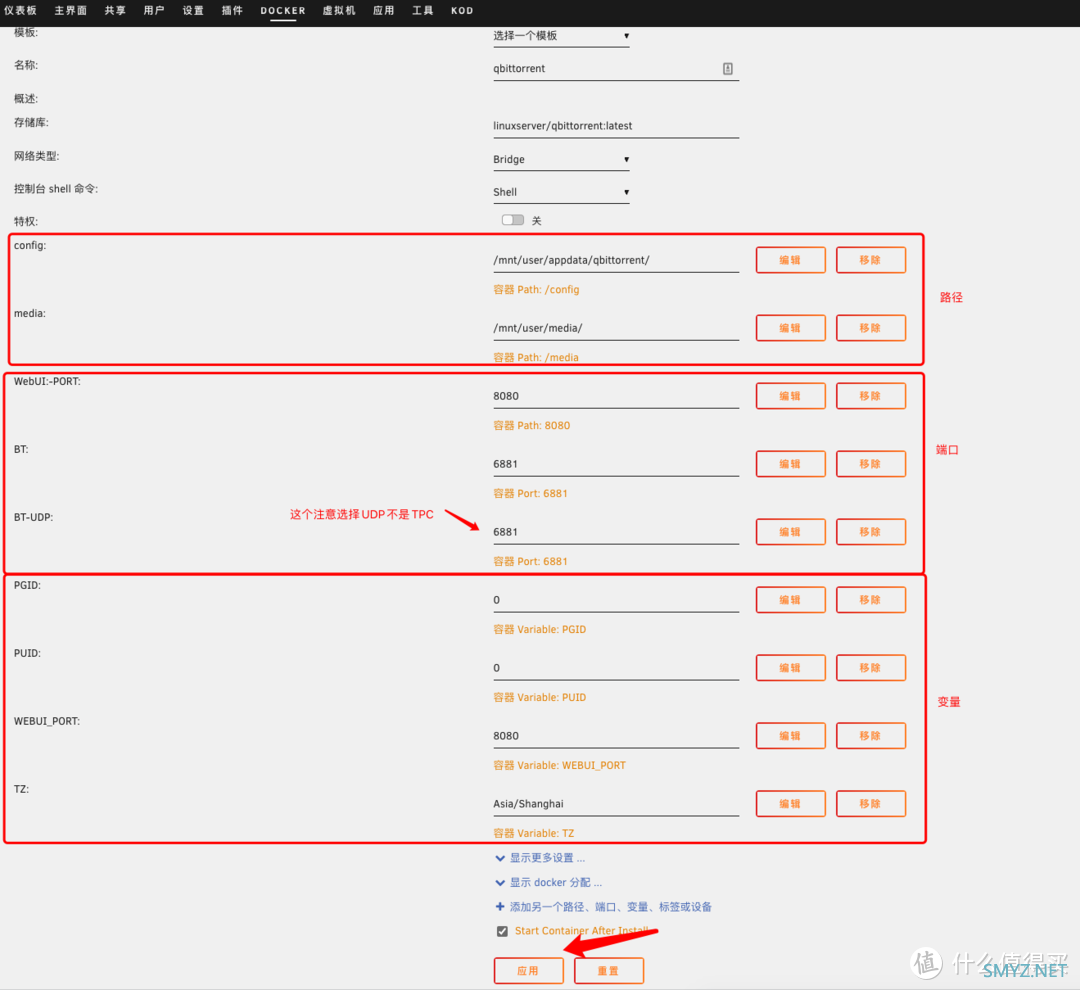Click the TZ field Asia/Shanghai
This screenshot has height=990, width=1080.
pos(616,804)
